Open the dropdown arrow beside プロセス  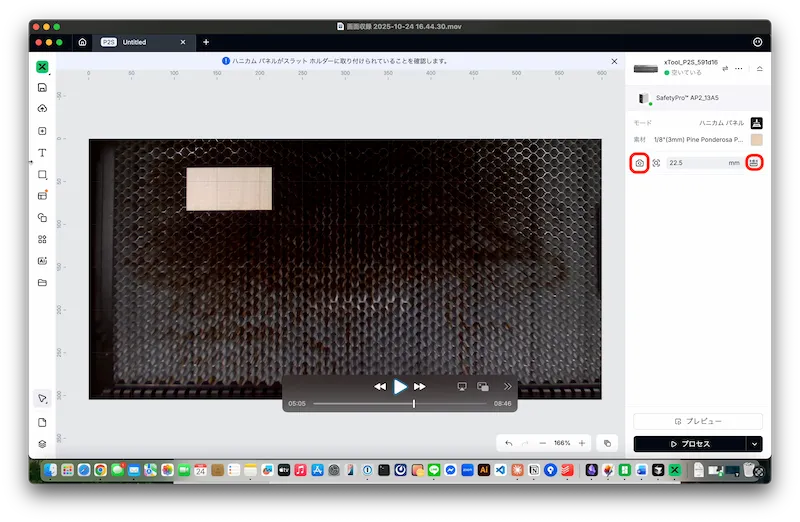(754, 443)
